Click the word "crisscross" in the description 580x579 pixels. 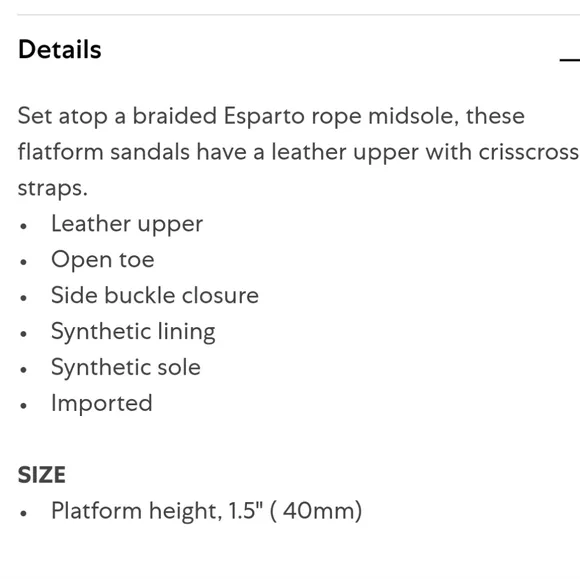529,152
